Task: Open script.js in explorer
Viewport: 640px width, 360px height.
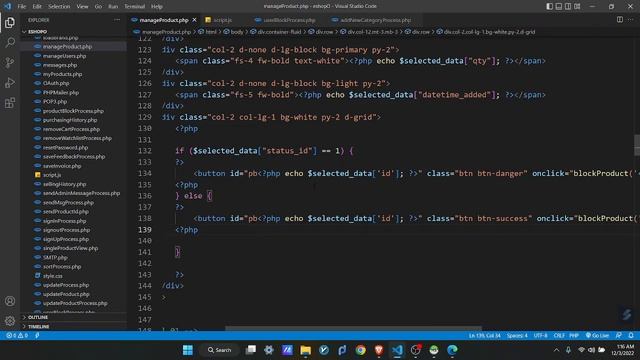Action: click(x=52, y=175)
